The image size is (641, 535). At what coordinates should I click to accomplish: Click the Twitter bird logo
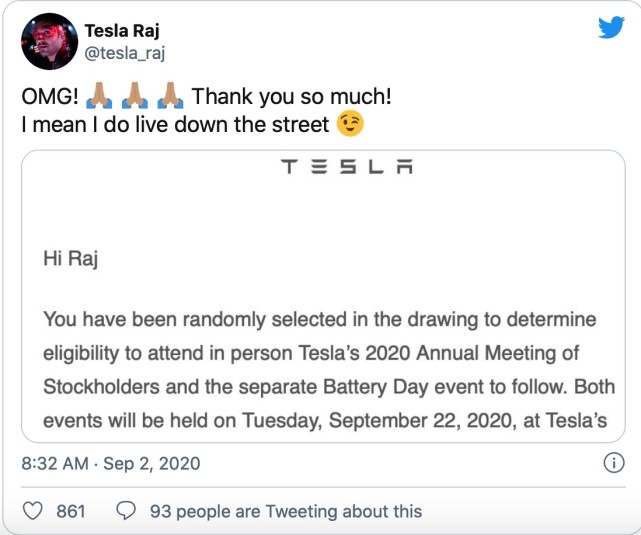point(611,28)
